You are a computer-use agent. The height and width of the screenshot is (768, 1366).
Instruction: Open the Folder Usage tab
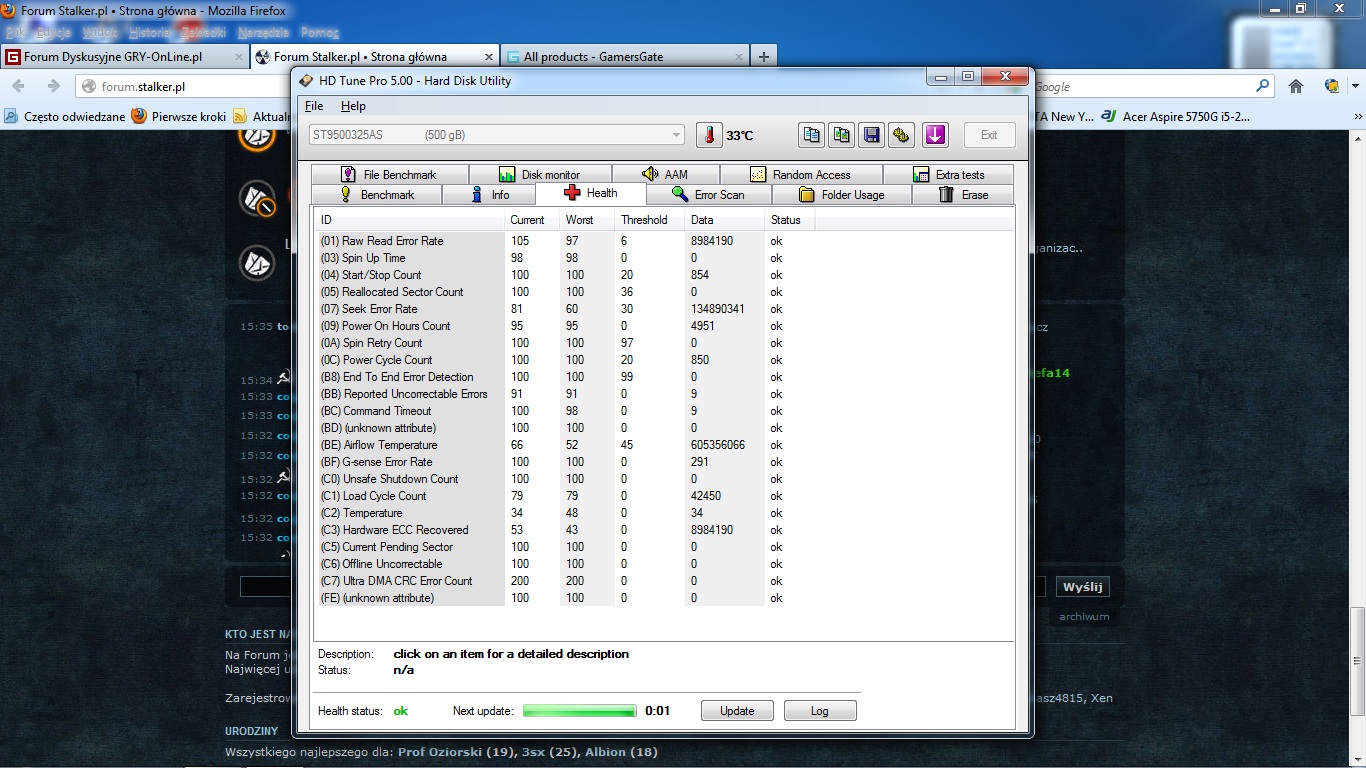tap(841, 195)
